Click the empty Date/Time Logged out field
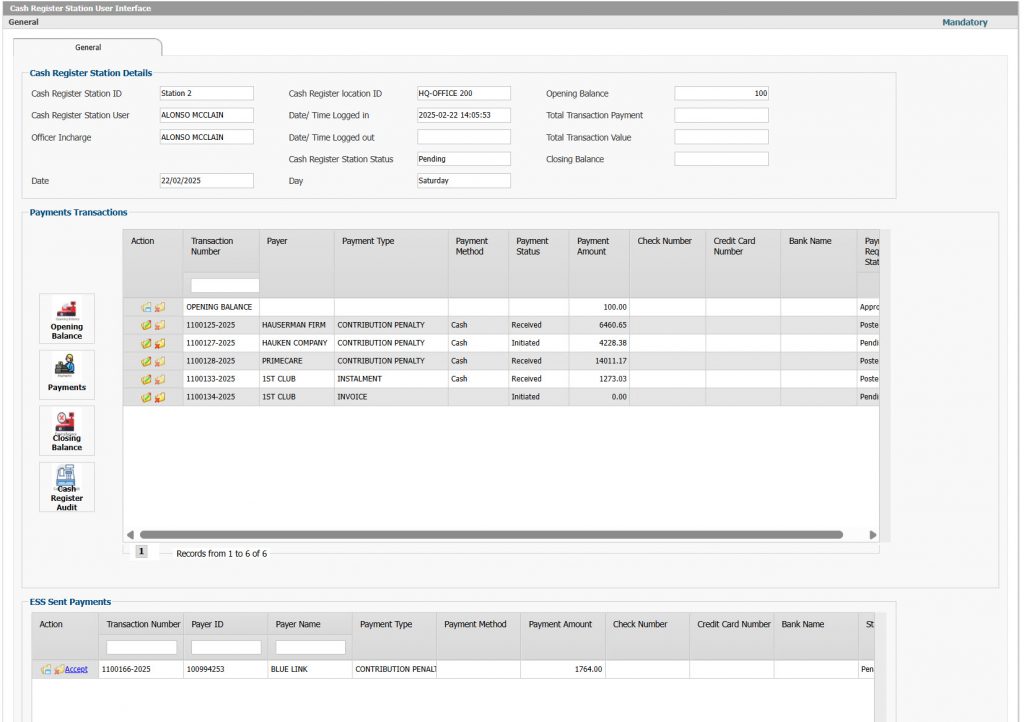1024x722 pixels. (x=464, y=137)
